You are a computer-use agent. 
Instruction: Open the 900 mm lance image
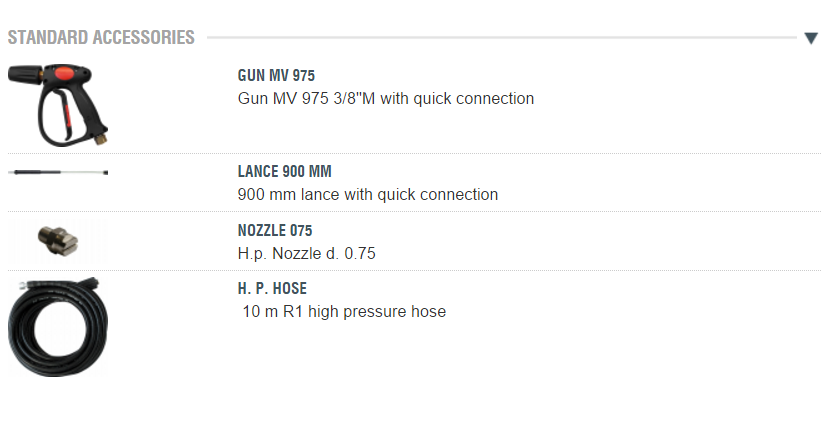(x=58, y=173)
